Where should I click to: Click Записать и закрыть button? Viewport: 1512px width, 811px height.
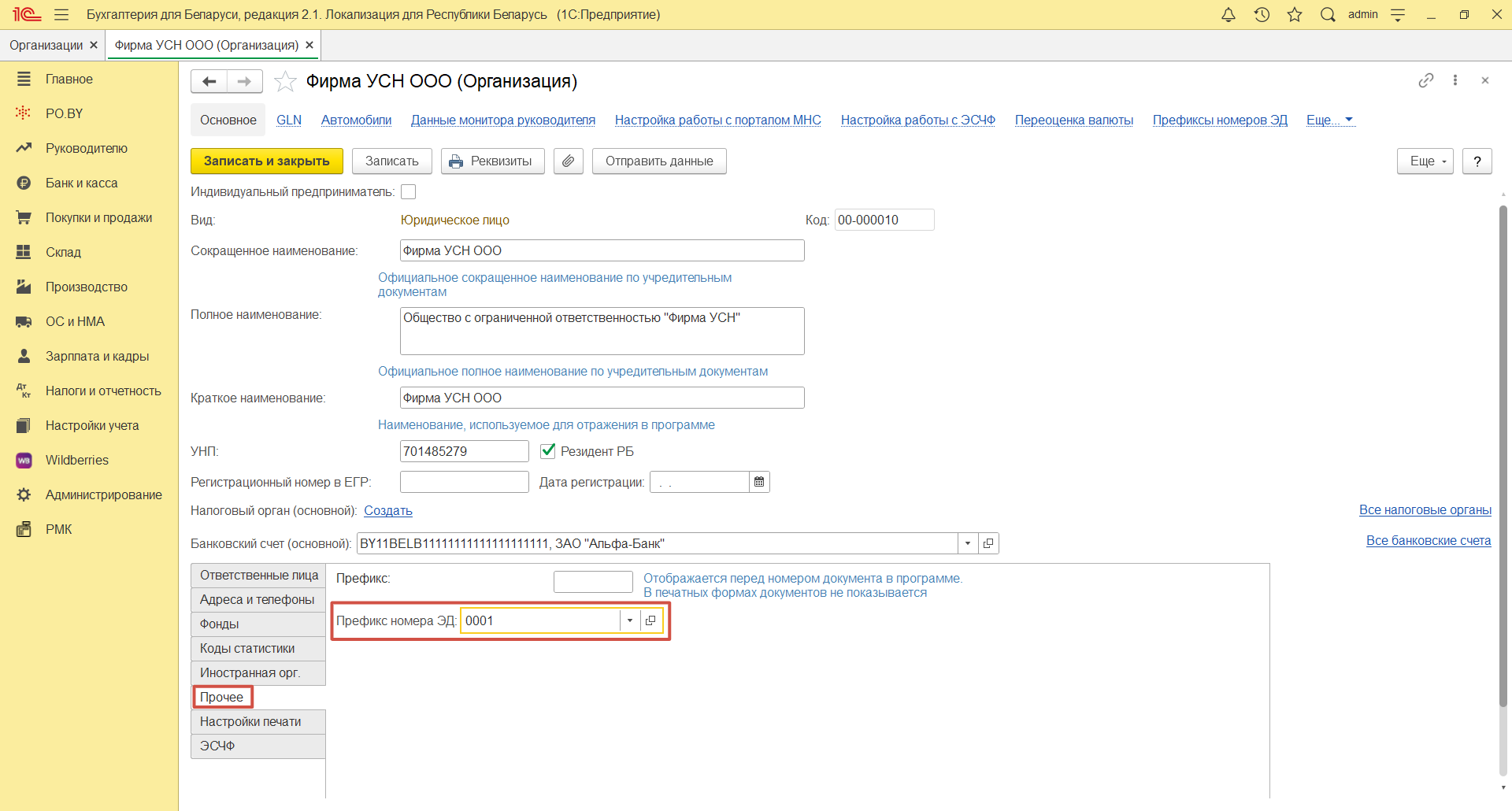coord(266,161)
